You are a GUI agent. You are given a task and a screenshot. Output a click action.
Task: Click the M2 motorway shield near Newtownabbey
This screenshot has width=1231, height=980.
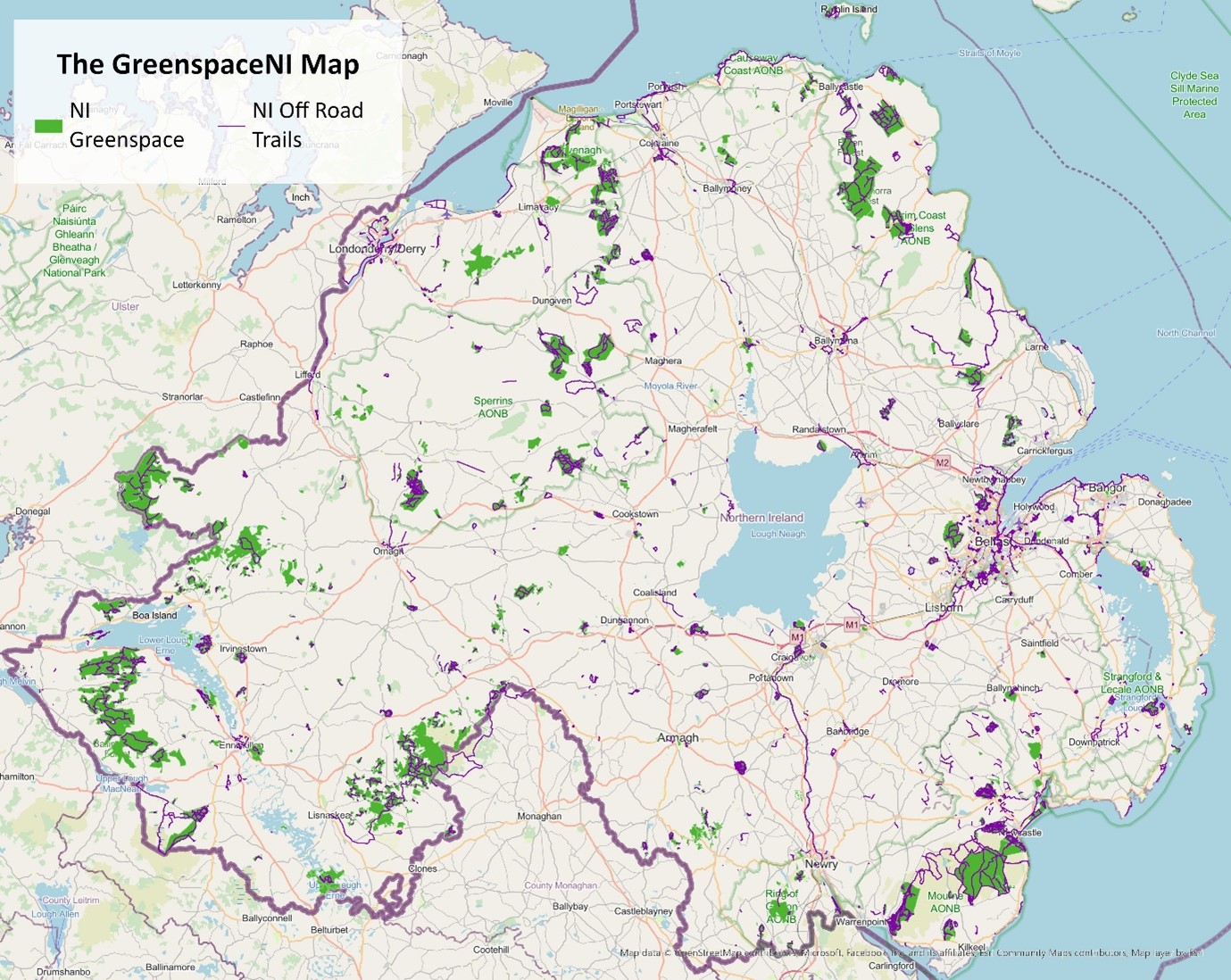(943, 462)
